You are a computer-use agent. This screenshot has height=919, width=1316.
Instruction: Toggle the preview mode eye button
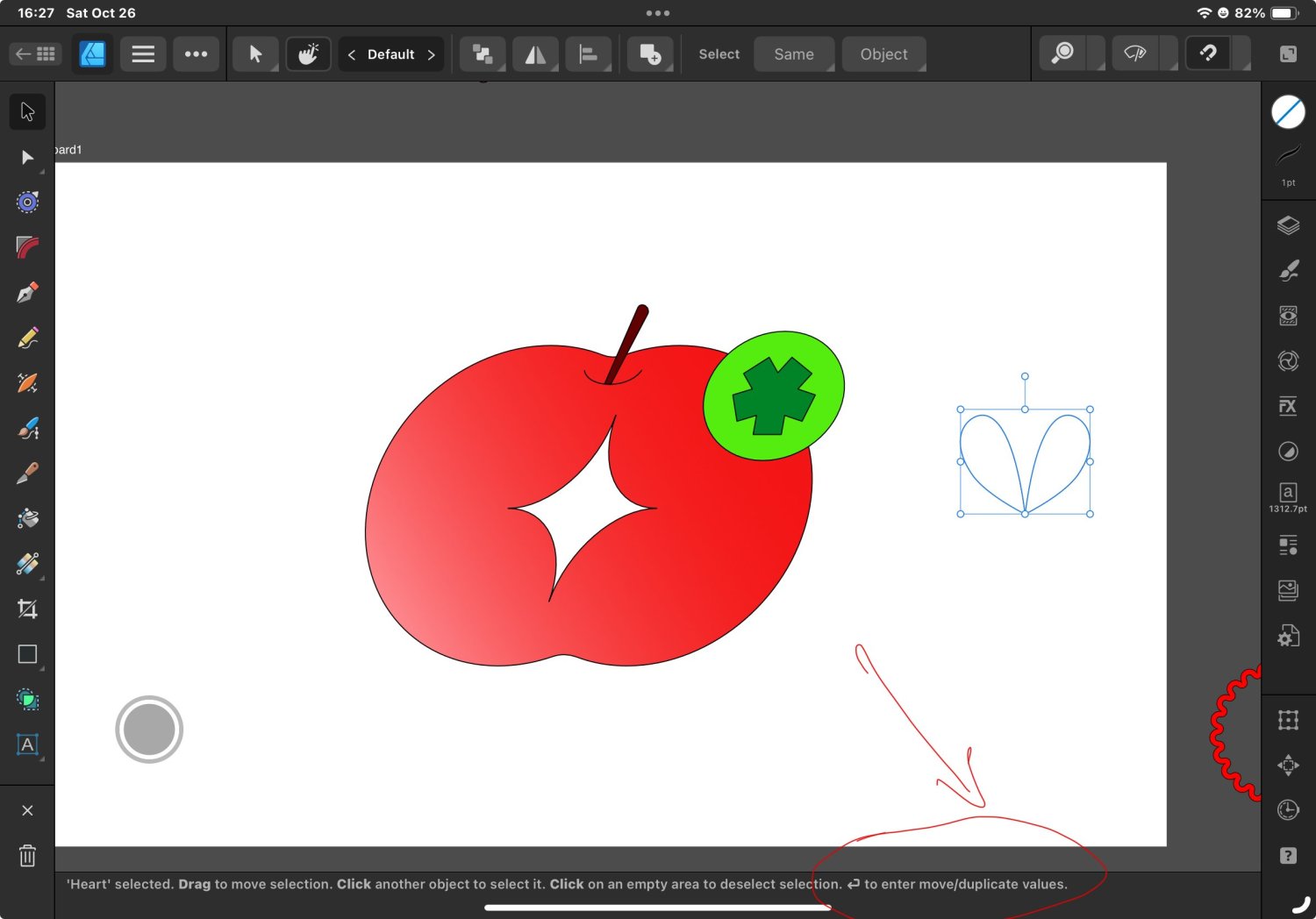click(x=1134, y=54)
